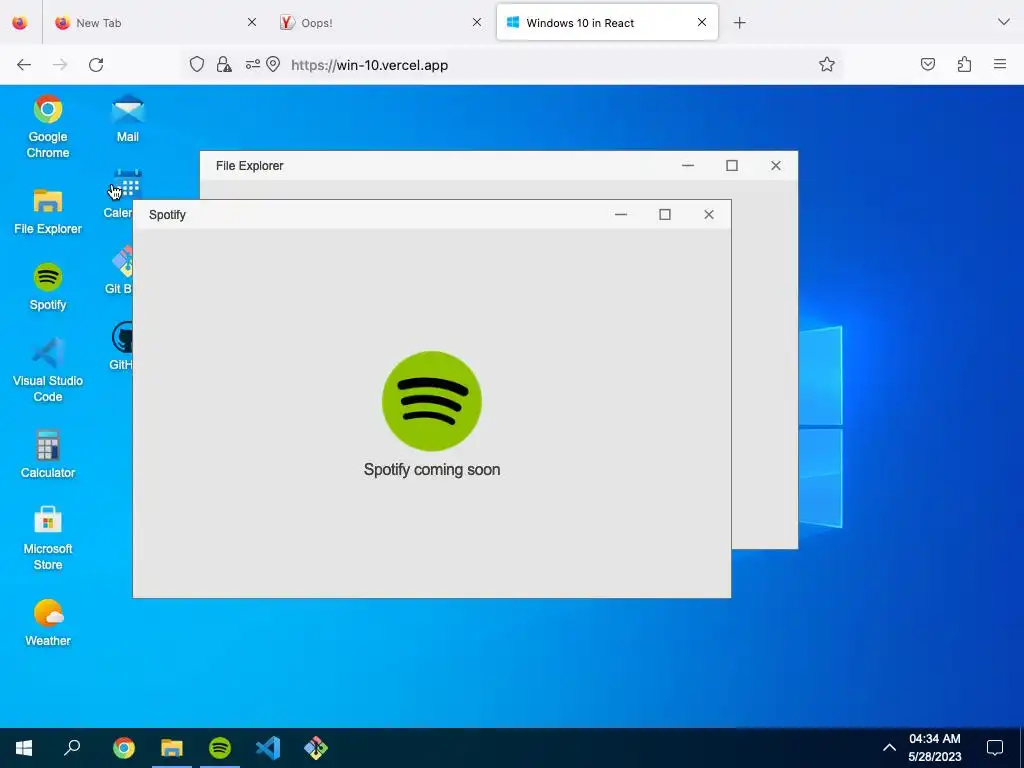Image resolution: width=1024 pixels, height=768 pixels.
Task: Switch to the Oops! browser tab
Action: 382,23
